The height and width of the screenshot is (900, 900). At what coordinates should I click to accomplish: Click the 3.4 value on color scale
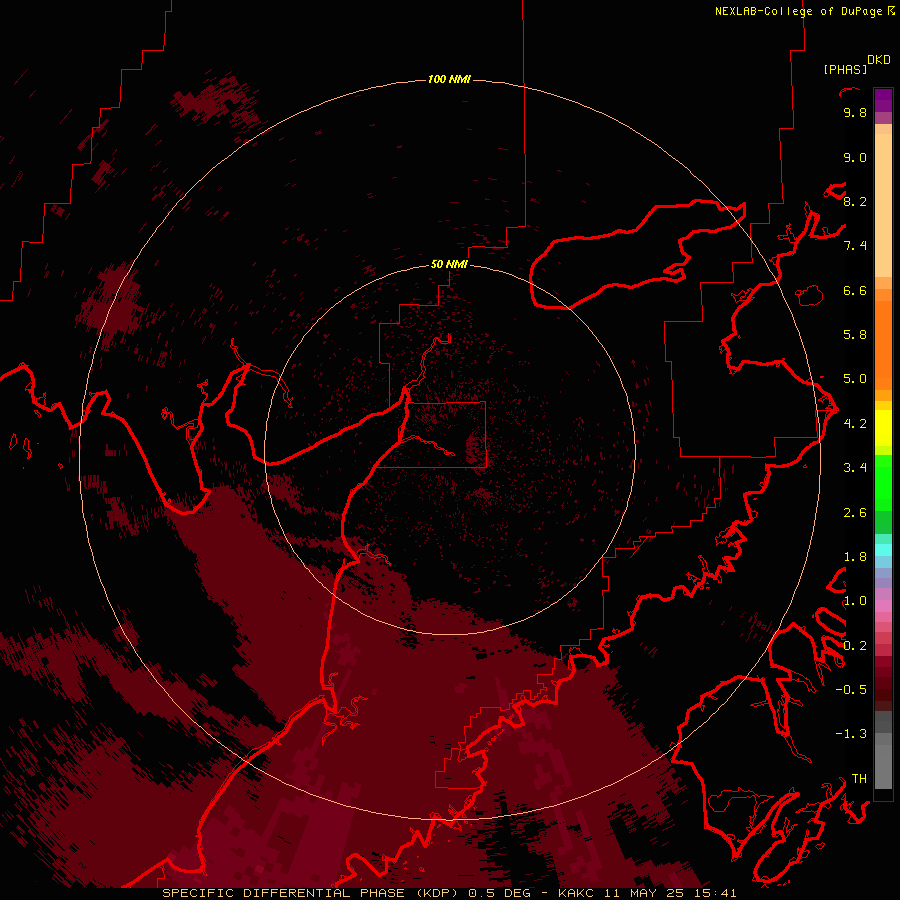click(855, 467)
